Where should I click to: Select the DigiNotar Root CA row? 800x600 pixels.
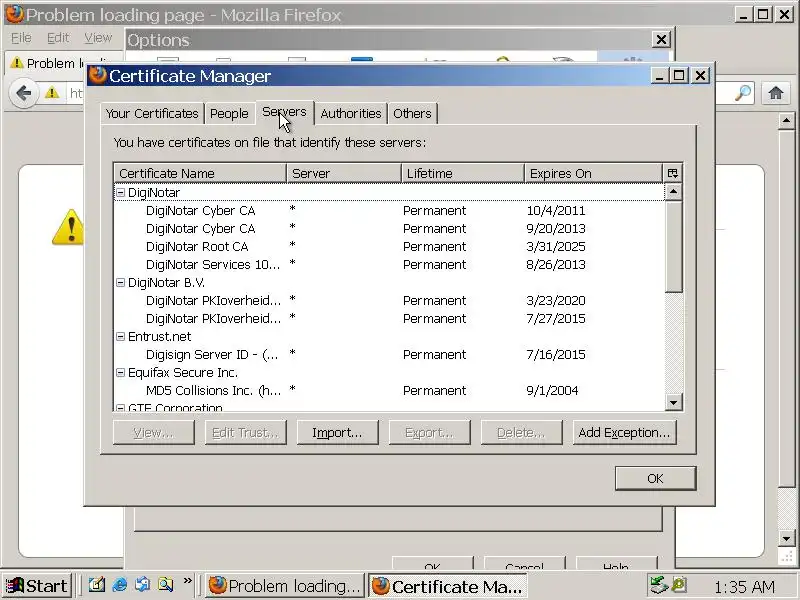[389, 246]
